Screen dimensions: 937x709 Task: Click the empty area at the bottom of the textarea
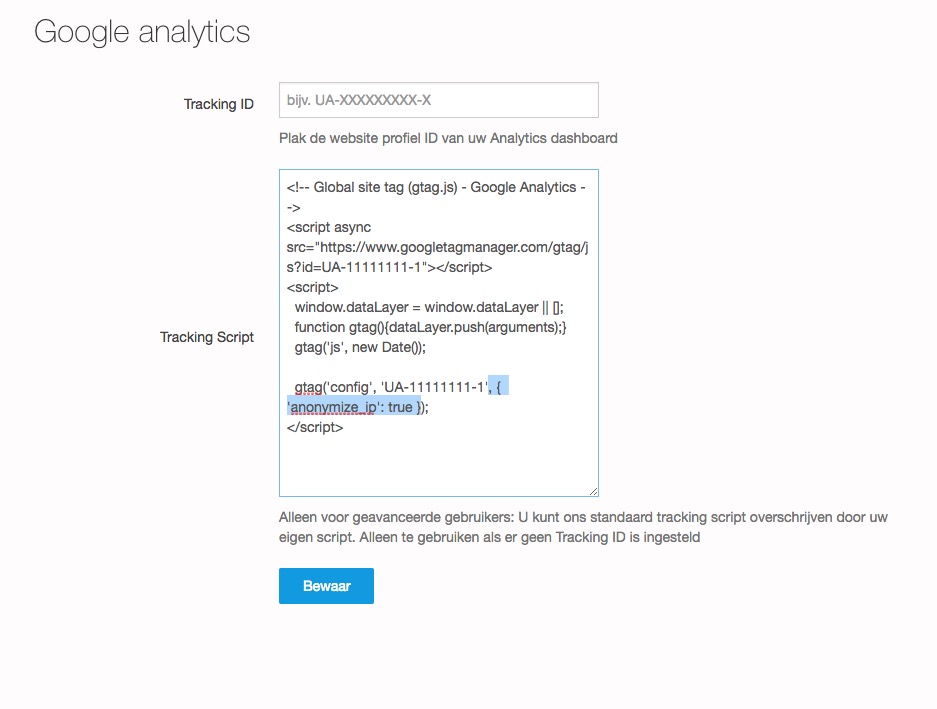[x=438, y=465]
